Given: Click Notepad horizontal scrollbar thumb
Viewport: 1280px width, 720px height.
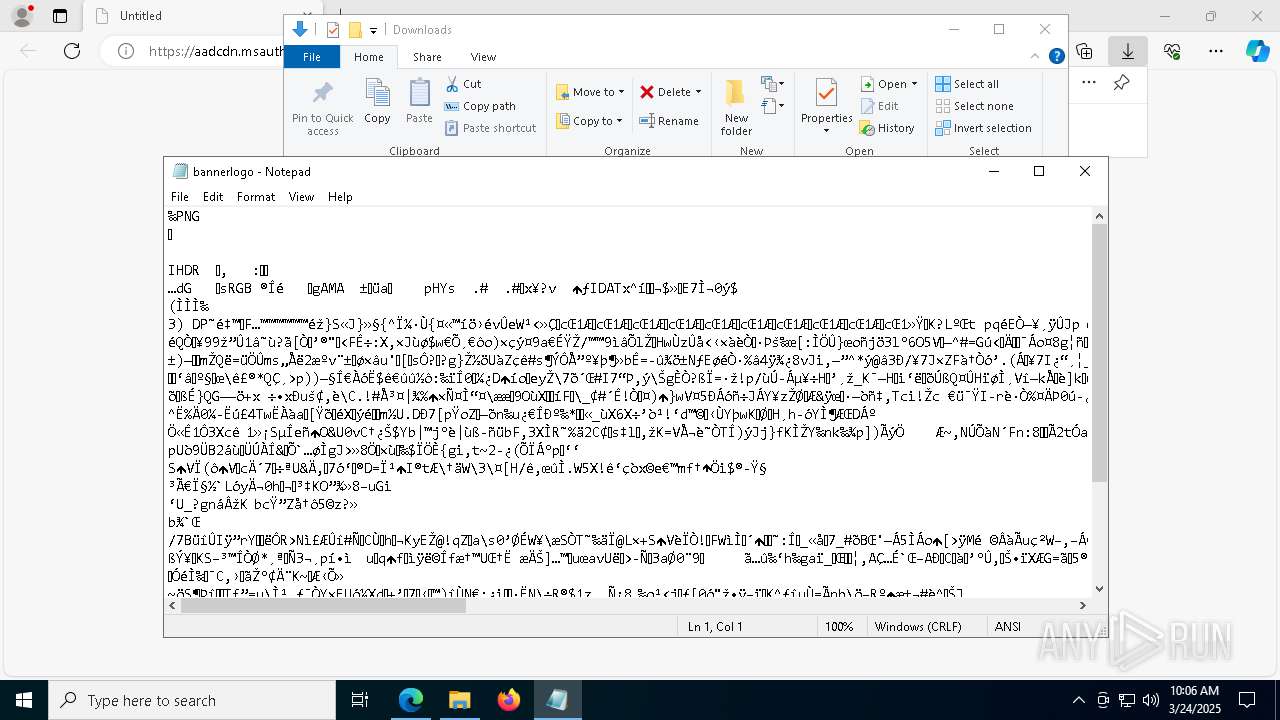Looking at the screenshot, I should pyautogui.click(x=323, y=605).
